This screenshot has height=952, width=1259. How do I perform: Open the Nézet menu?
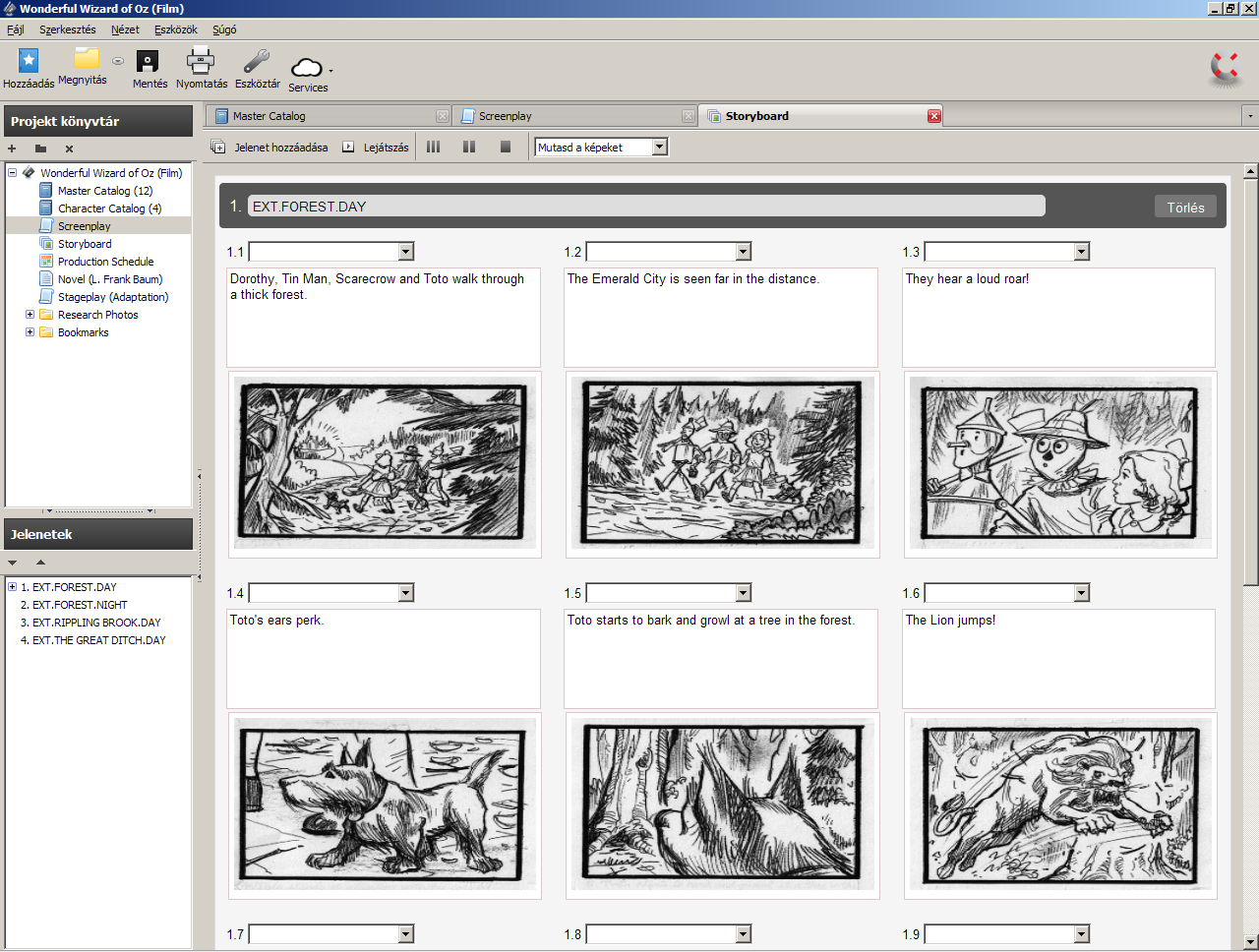tap(125, 30)
